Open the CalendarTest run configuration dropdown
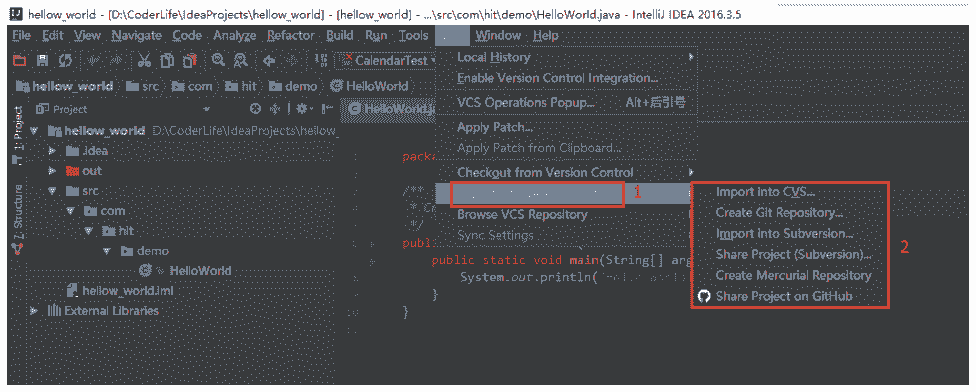The height and width of the screenshot is (392, 976). (x=386, y=60)
